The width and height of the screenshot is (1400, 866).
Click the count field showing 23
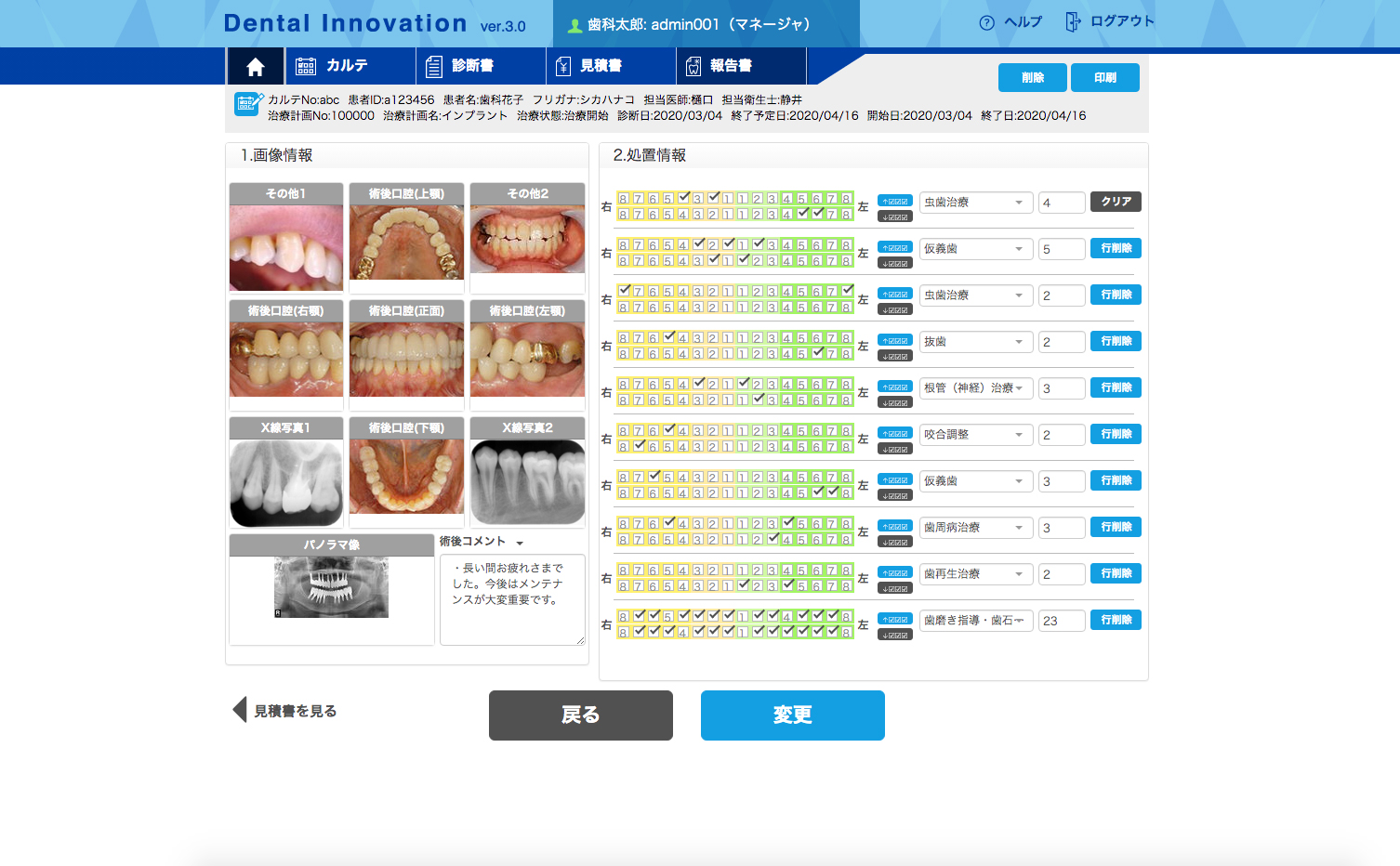tap(1062, 621)
